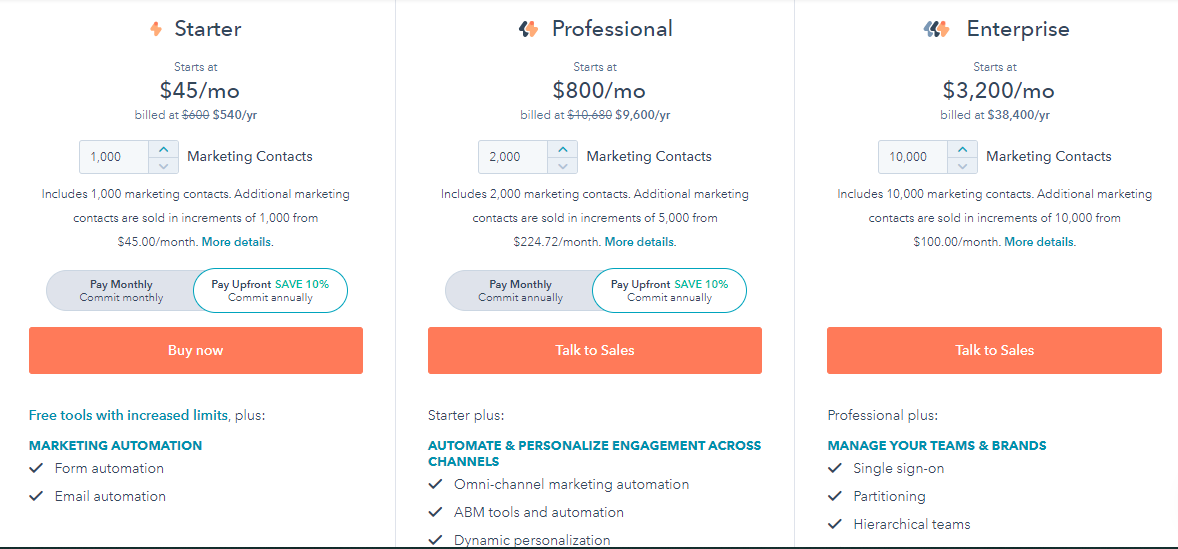The height and width of the screenshot is (549, 1178).
Task: Increase Enterprise marketing contacts with up arrow
Action: [962, 149]
